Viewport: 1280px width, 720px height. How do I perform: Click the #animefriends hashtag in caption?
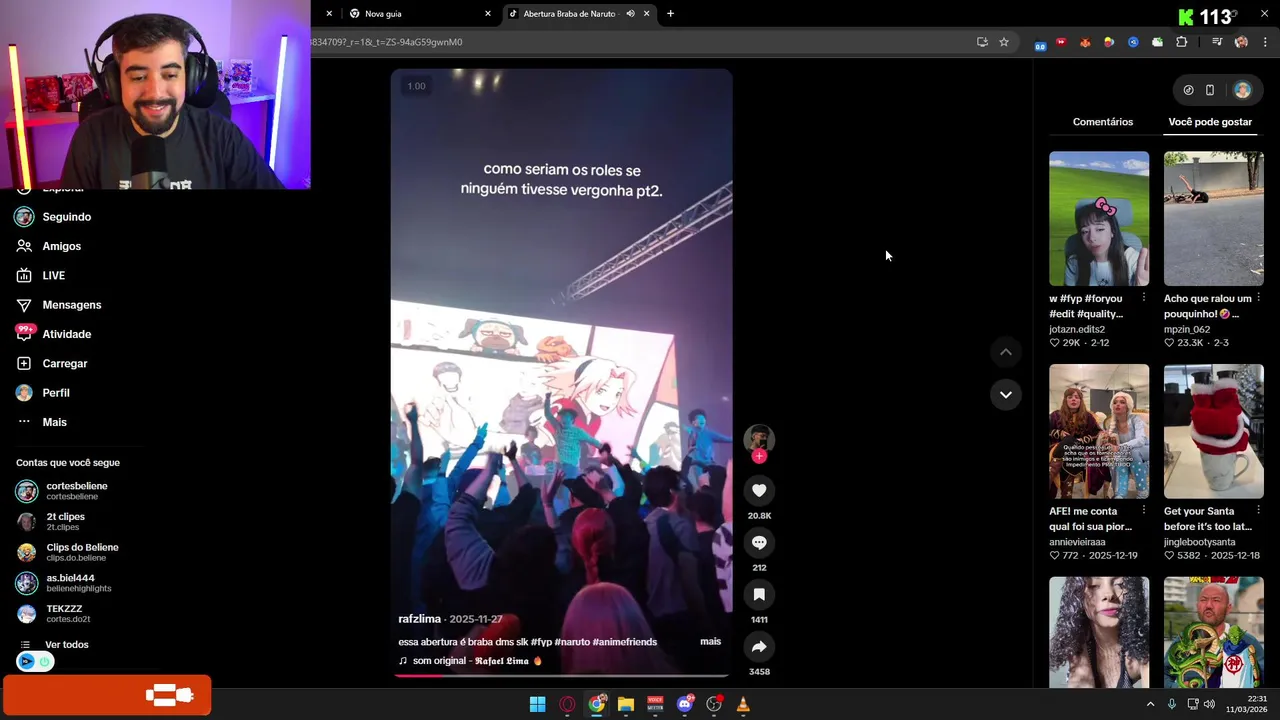(x=625, y=642)
